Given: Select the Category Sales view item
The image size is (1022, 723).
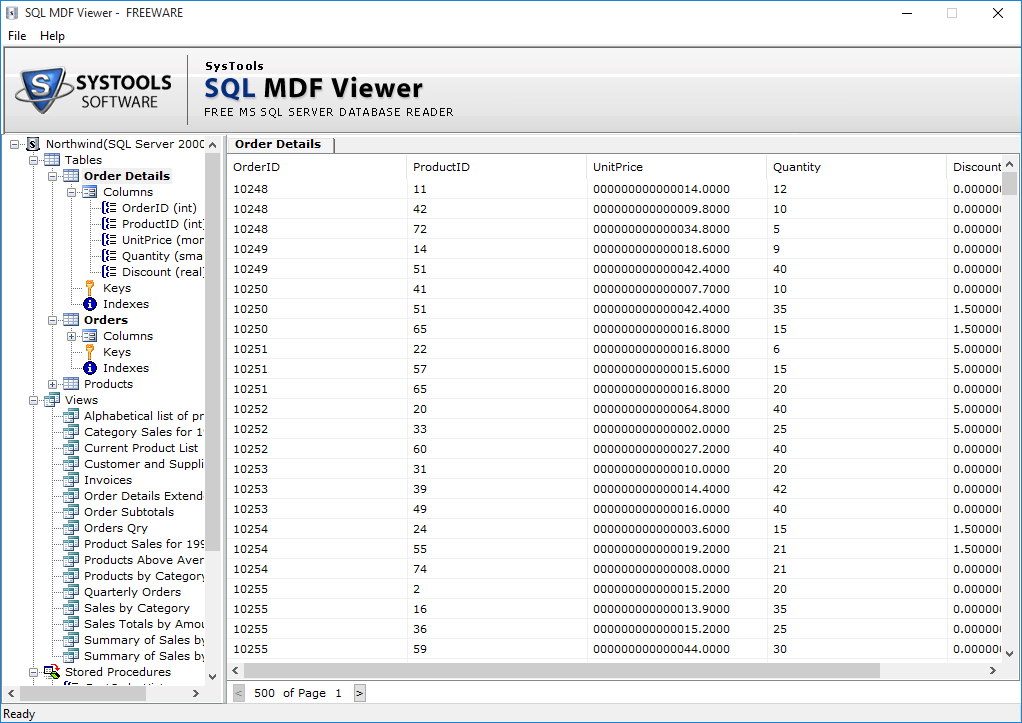Looking at the screenshot, I should click(143, 432).
